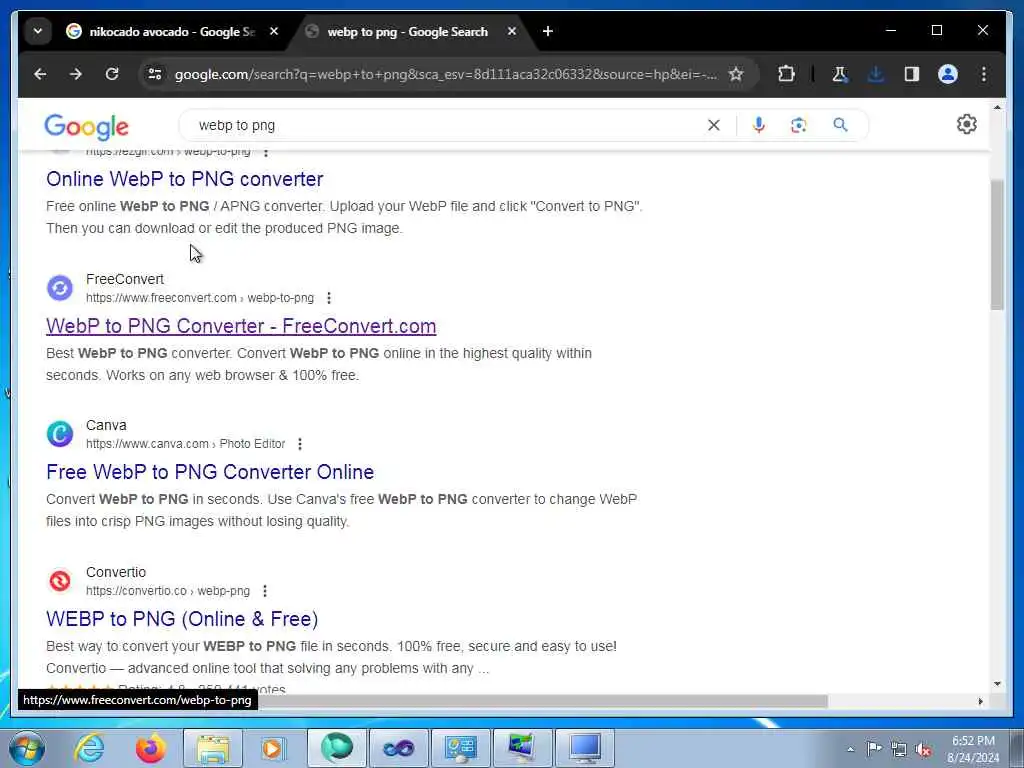Launch Firefox from taskbar
This screenshot has height=768, width=1024.
pos(150,748)
